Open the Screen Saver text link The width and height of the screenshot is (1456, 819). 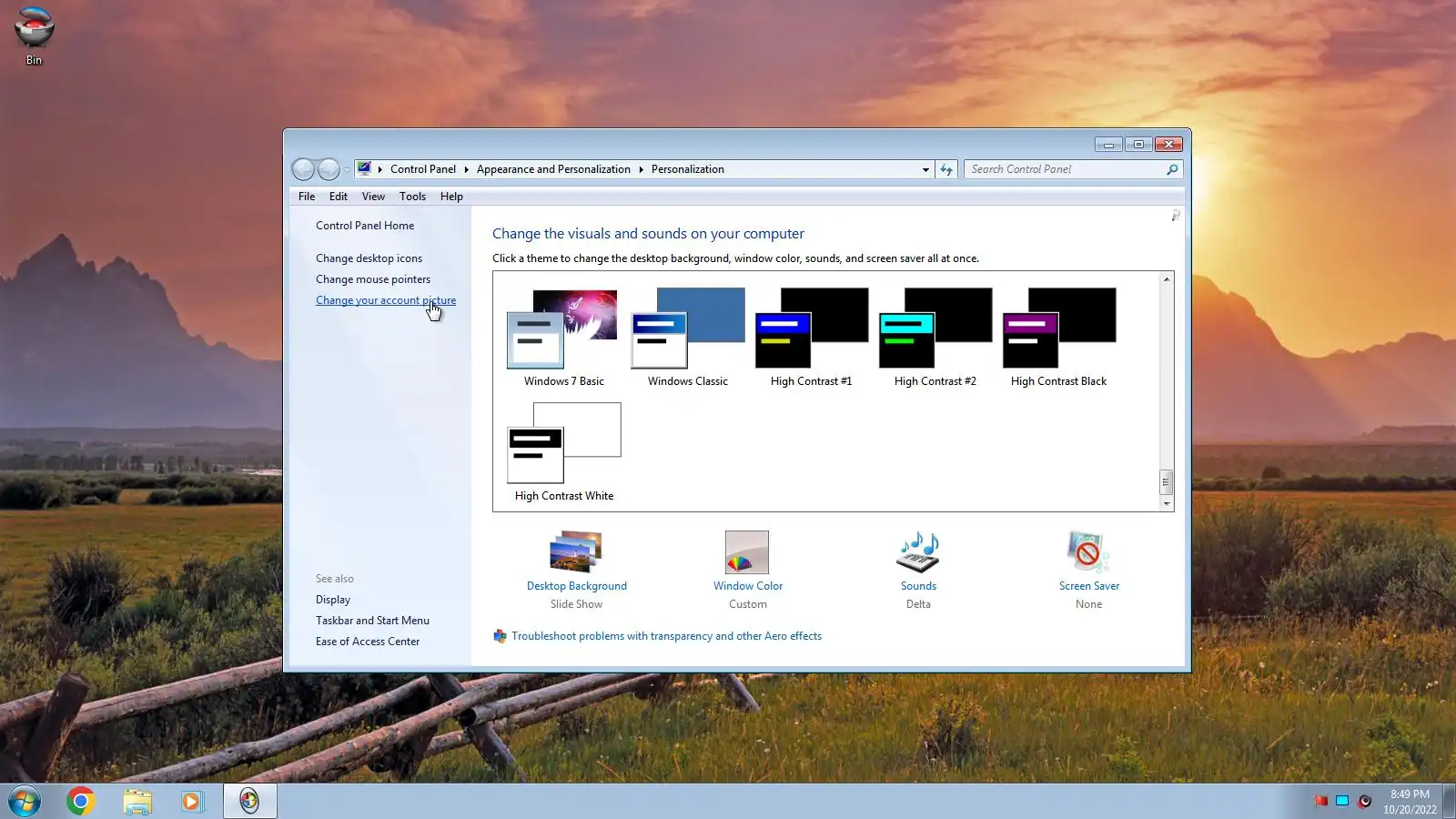(x=1089, y=586)
